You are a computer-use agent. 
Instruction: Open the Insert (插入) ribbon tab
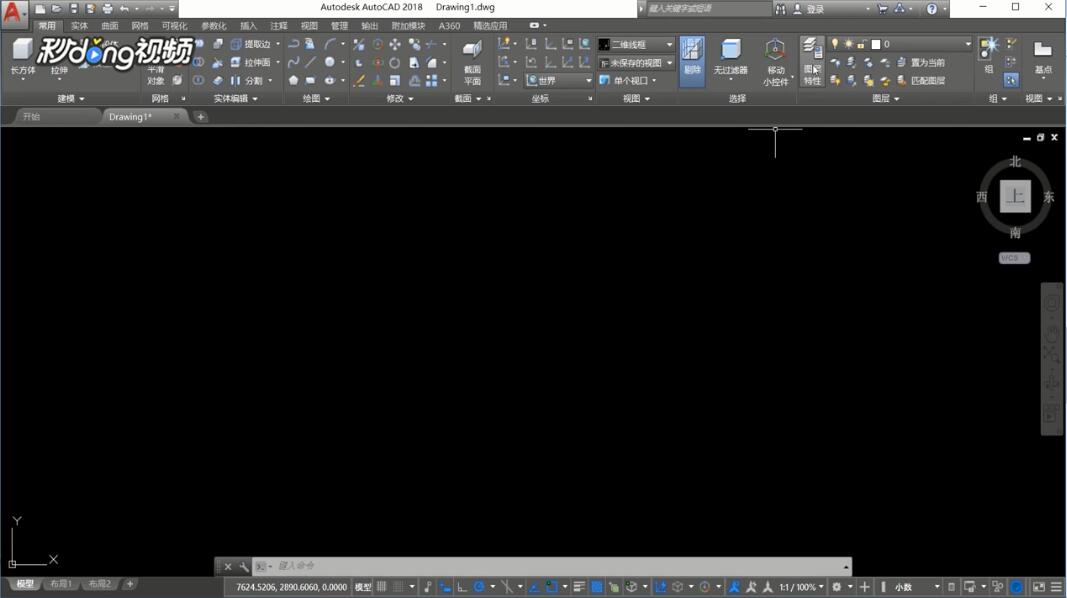coord(248,26)
